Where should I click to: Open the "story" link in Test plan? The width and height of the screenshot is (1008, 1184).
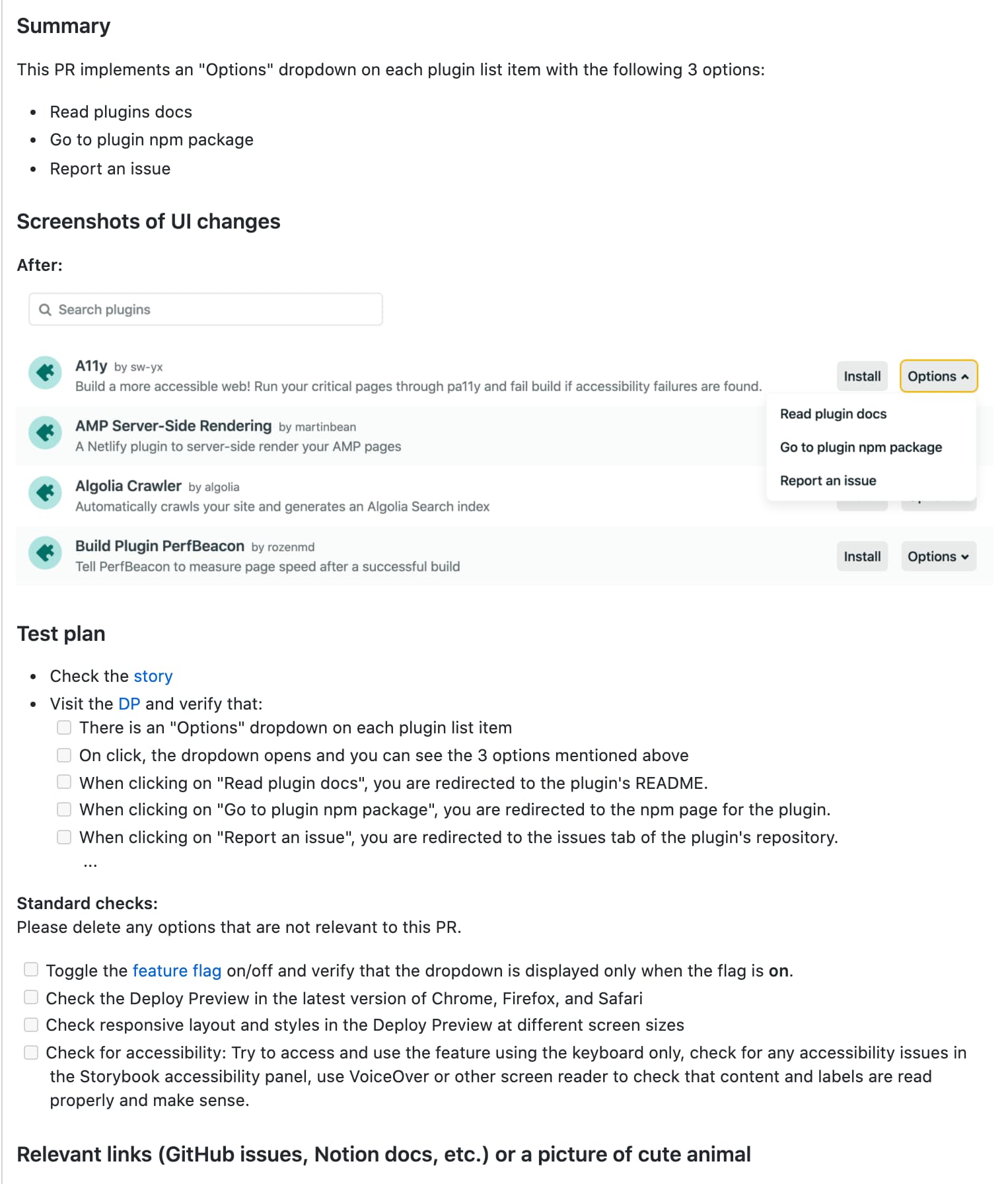pos(153,677)
